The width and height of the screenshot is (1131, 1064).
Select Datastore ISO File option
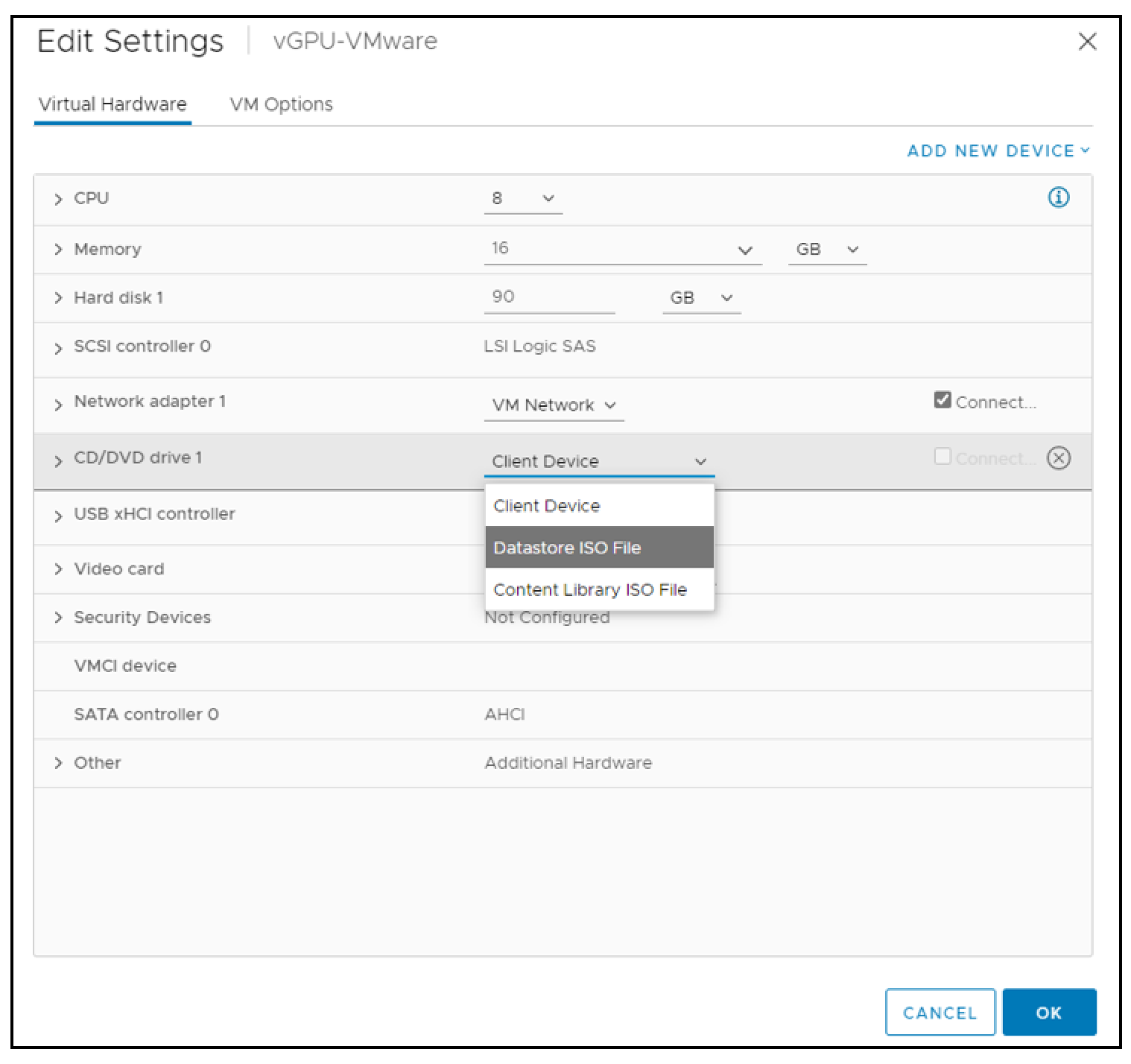(x=568, y=547)
